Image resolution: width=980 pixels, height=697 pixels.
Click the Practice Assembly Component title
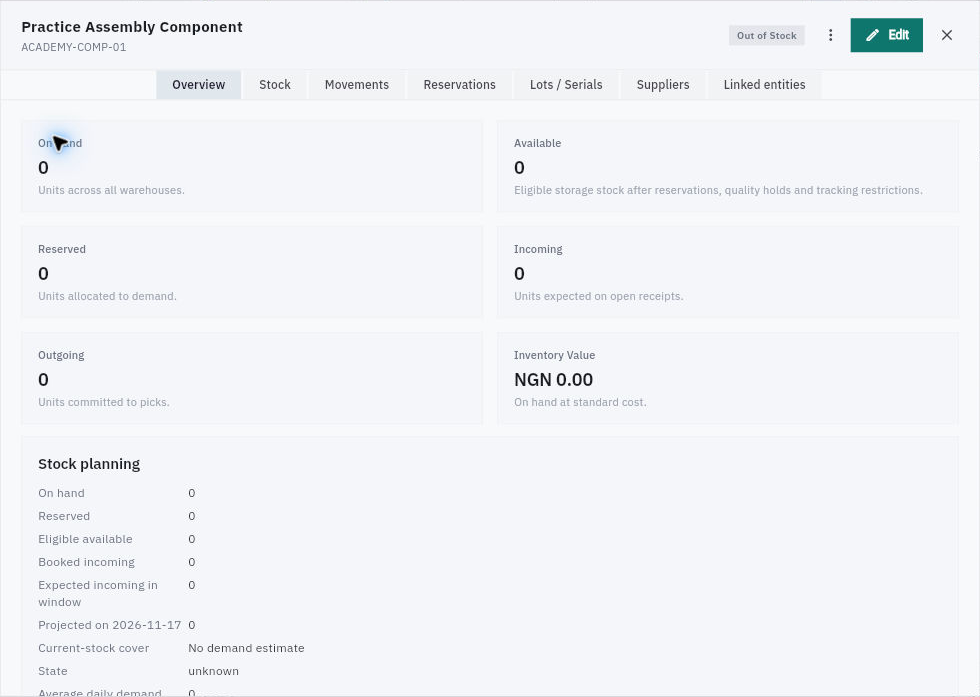[132, 27]
